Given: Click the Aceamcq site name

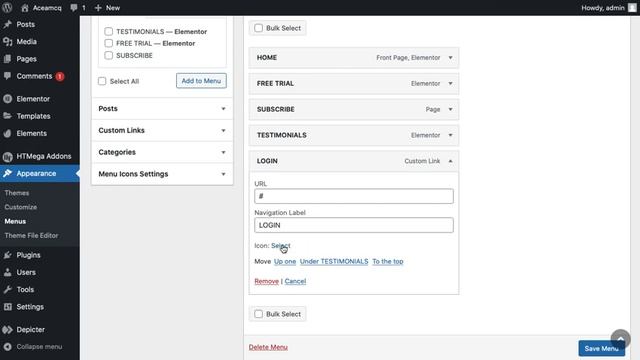Looking at the screenshot, I should [47, 8].
